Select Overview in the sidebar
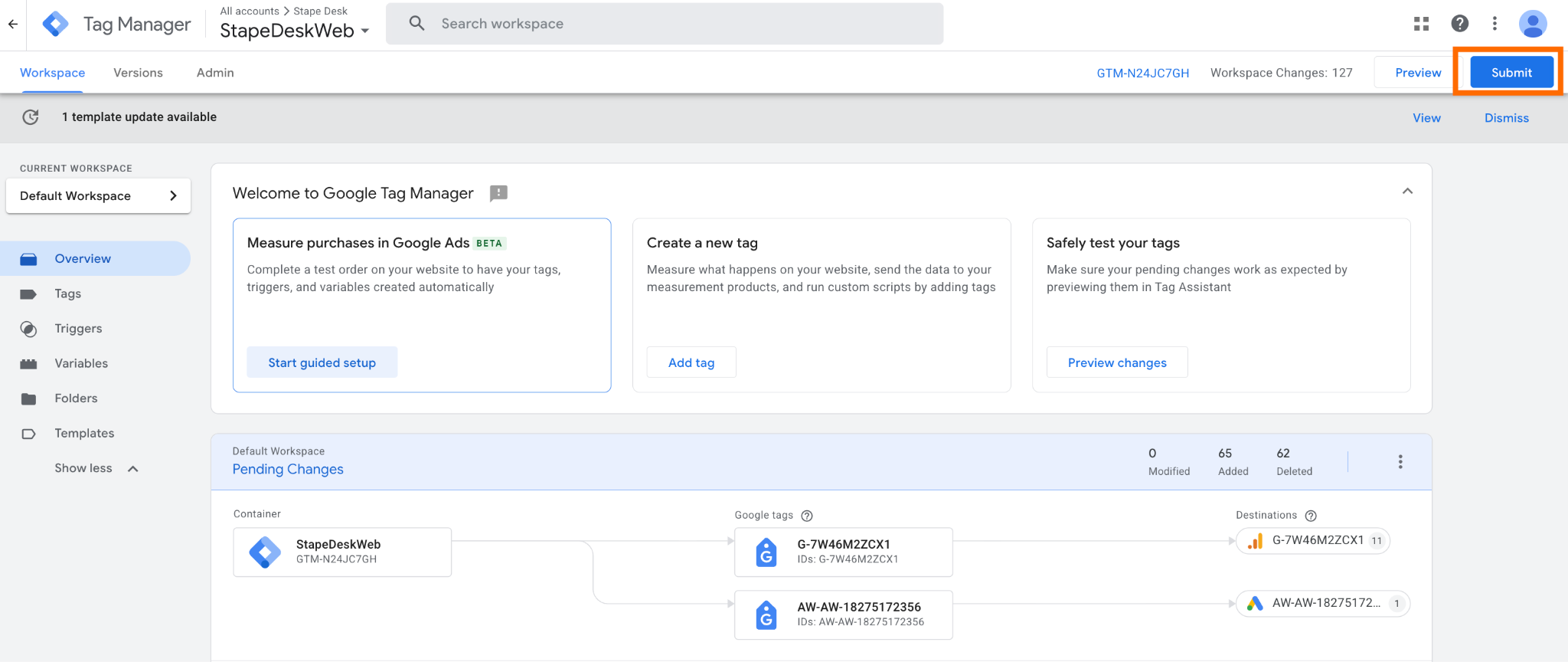This screenshot has height=662, width=1568. click(x=95, y=259)
